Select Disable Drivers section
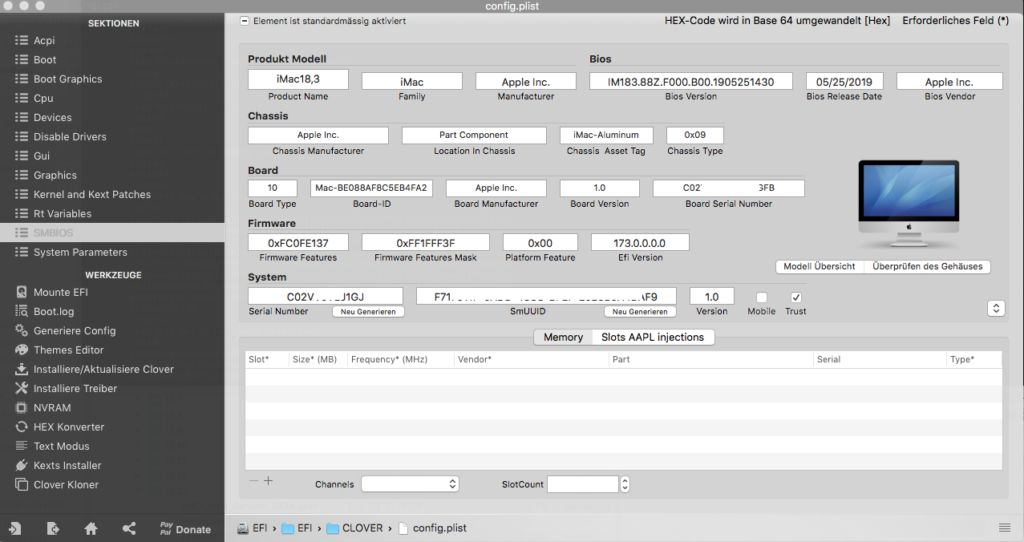This screenshot has height=542, width=1024. (112, 136)
